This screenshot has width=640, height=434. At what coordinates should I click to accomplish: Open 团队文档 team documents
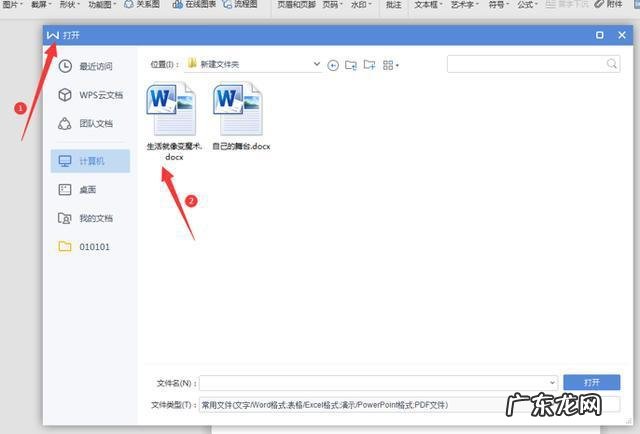[x=85, y=123]
